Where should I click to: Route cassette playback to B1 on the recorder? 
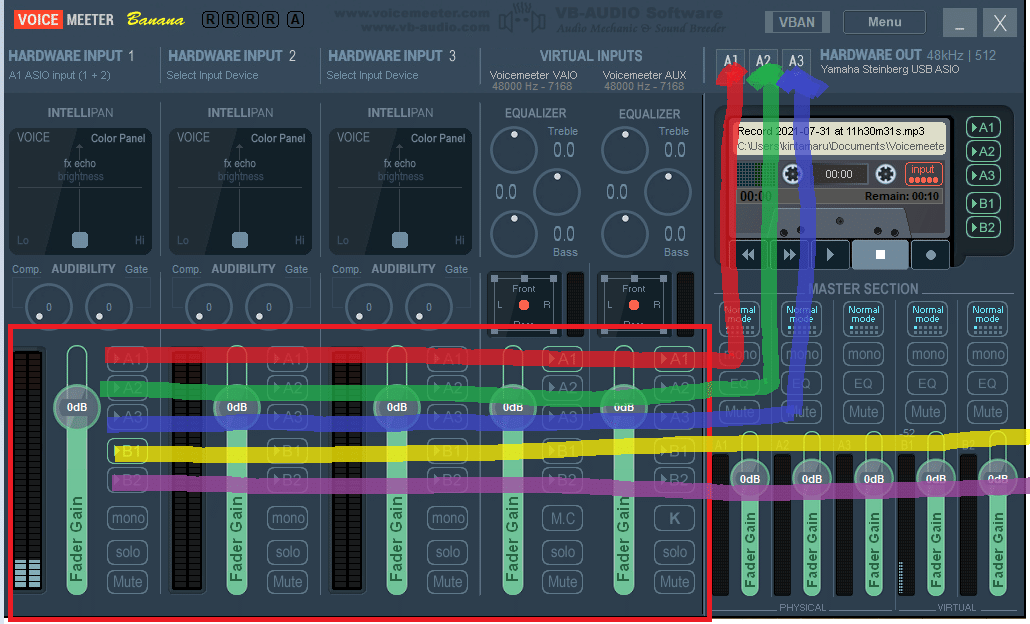tap(983, 204)
